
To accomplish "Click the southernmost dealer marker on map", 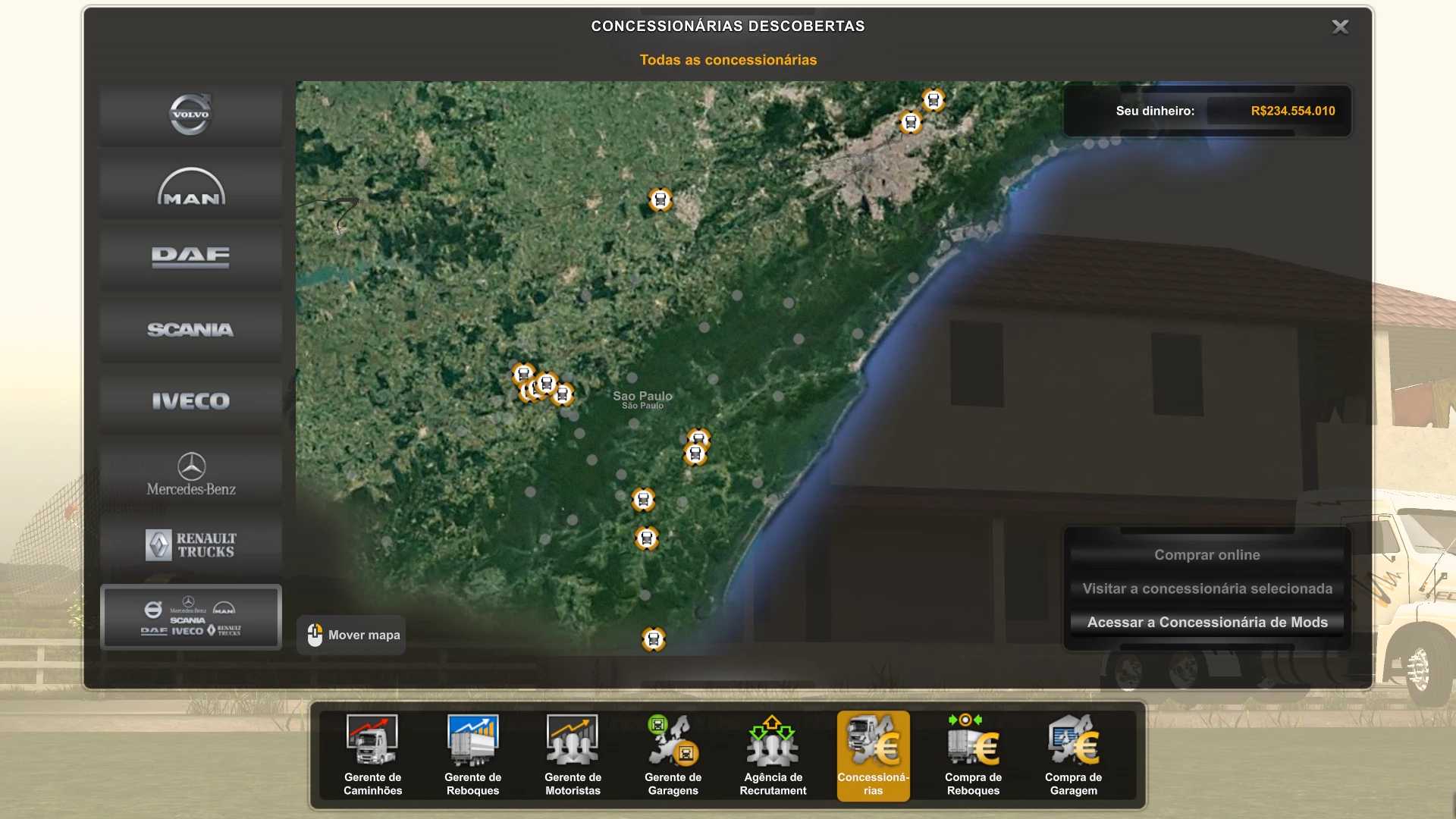I will [x=654, y=639].
